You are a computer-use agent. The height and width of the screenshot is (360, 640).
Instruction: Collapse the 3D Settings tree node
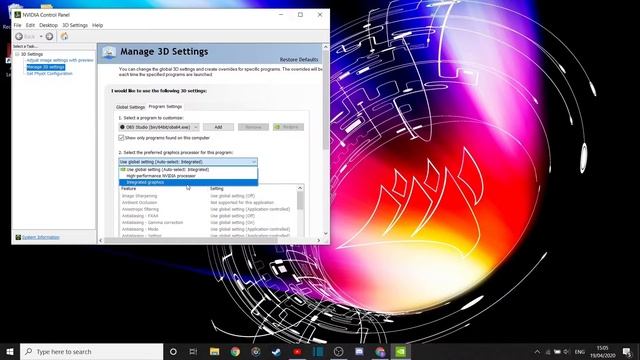(x=17, y=54)
